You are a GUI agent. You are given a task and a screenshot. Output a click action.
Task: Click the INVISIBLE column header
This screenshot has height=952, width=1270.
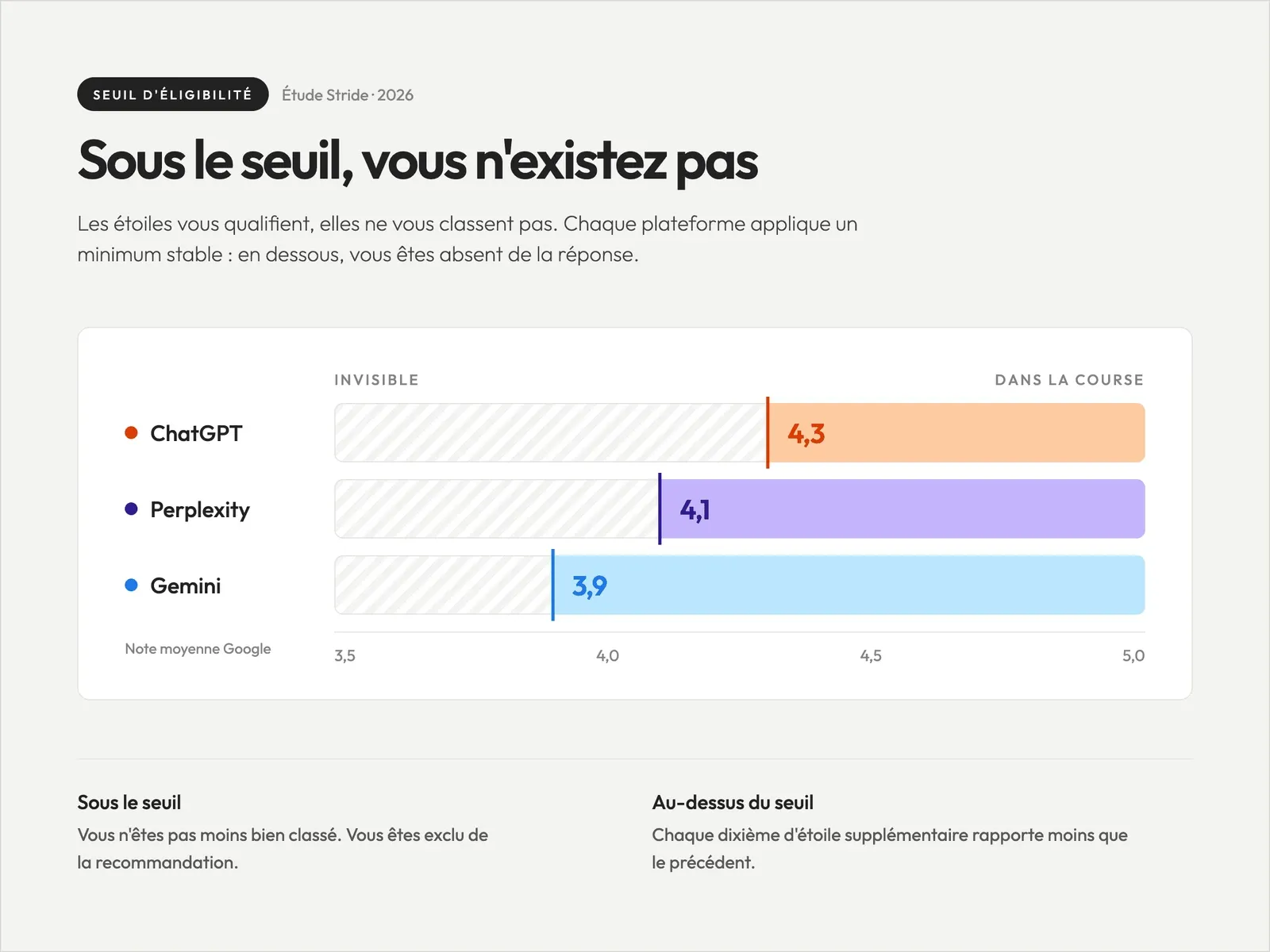(376, 380)
